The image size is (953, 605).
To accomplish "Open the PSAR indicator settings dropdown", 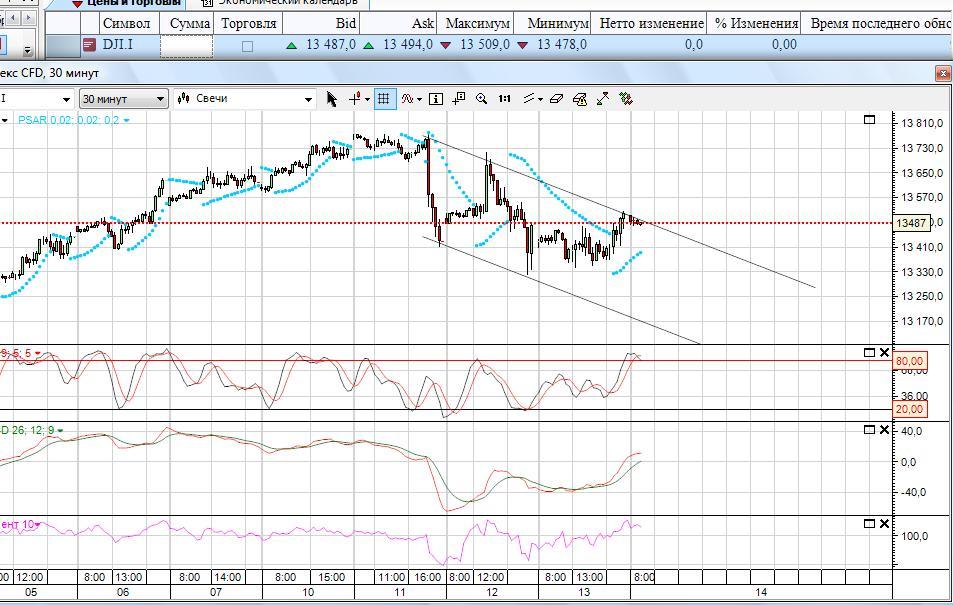I will click(x=126, y=120).
